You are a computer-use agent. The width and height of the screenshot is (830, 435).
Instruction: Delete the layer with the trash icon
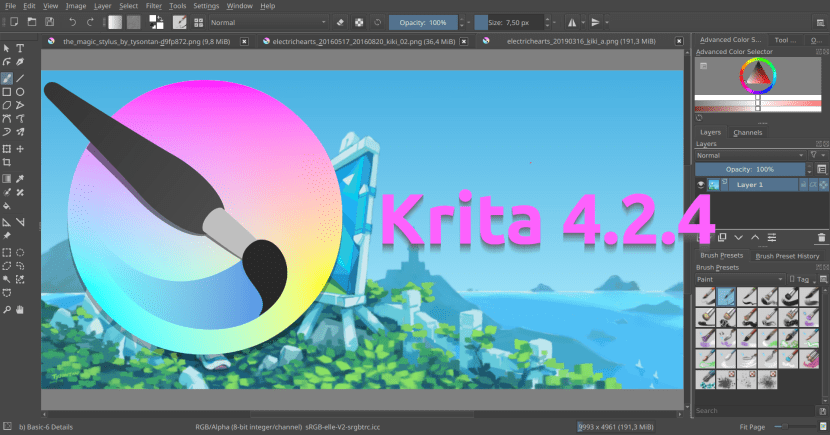click(821, 238)
